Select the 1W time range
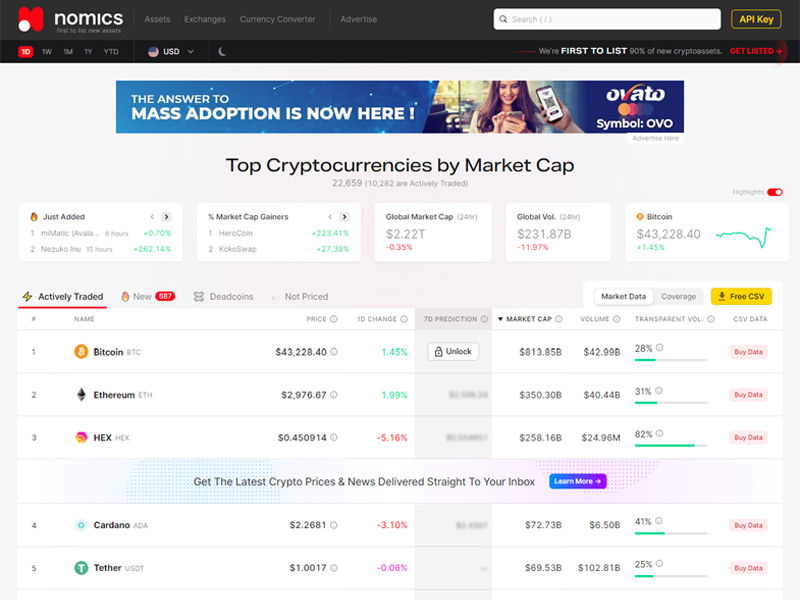This screenshot has height=600, width=800. [x=47, y=52]
